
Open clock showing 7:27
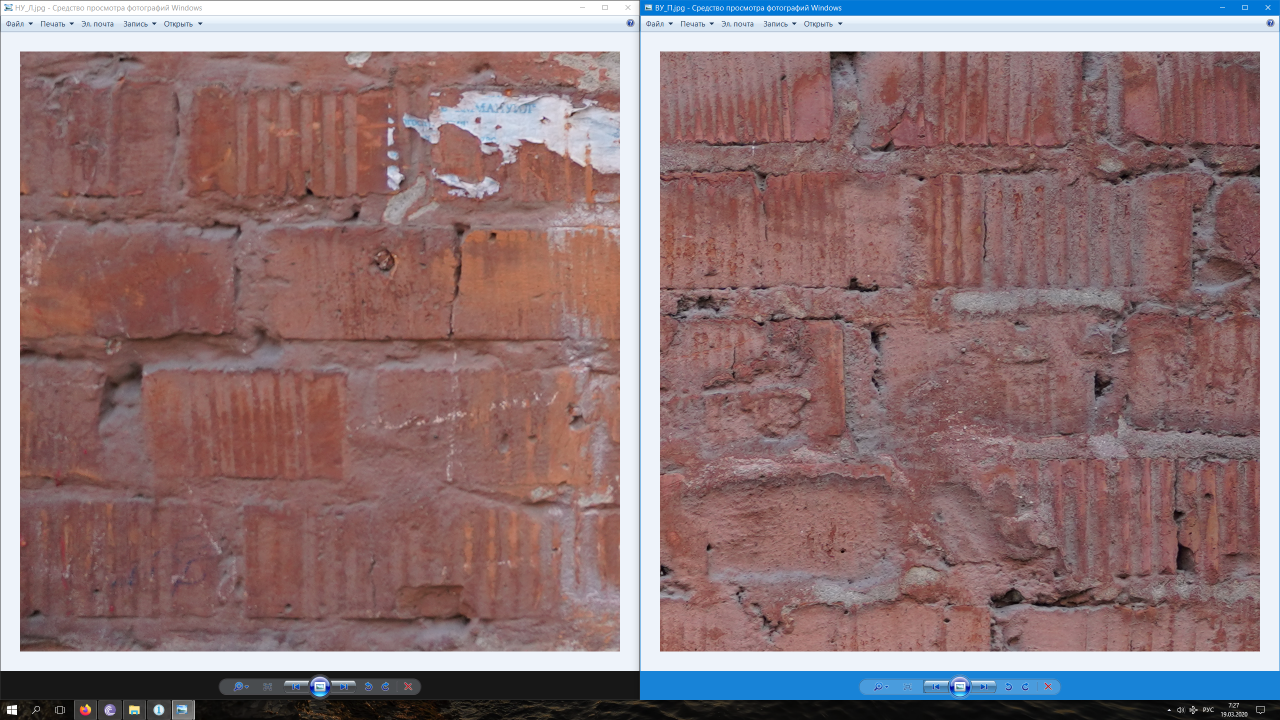1234,710
